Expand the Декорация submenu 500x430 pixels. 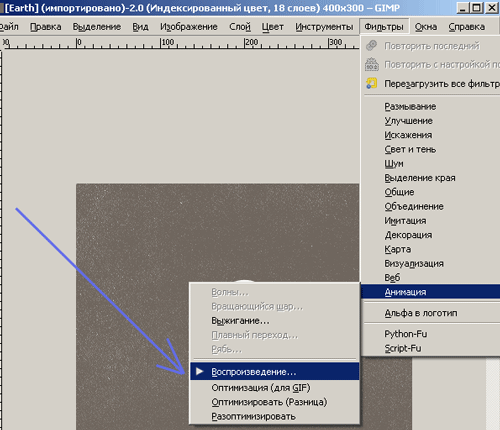pyautogui.click(x=431, y=235)
